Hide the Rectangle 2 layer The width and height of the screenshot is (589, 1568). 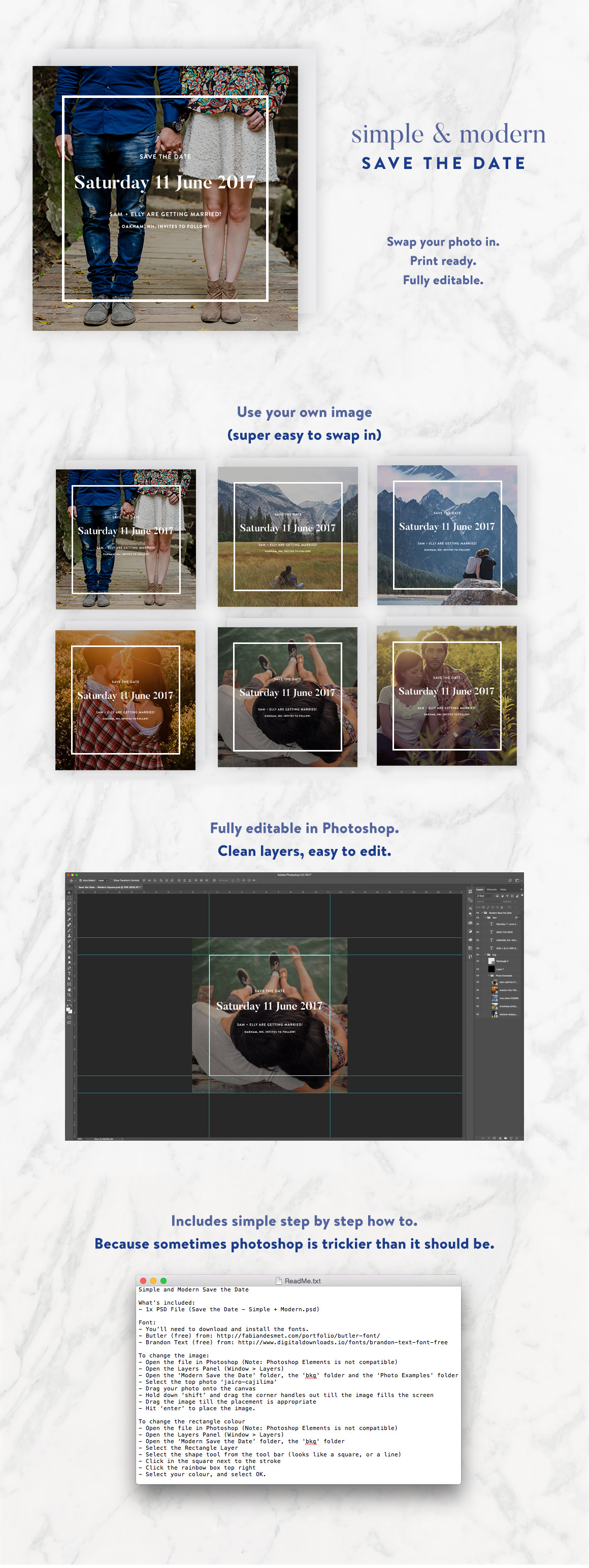click(x=477, y=961)
